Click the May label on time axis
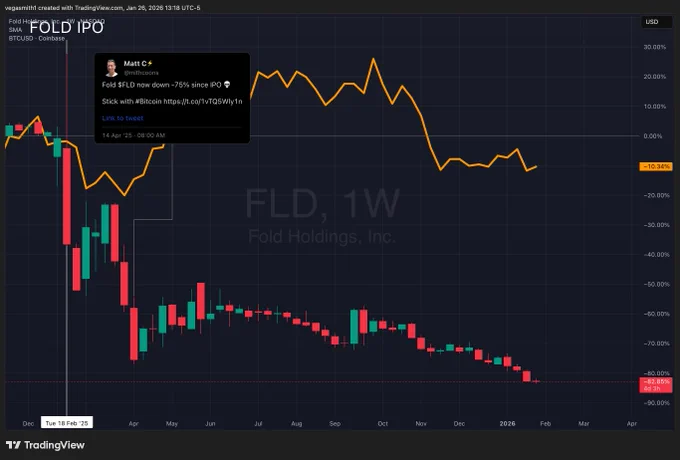This screenshot has height=460, width=680. [x=172, y=423]
